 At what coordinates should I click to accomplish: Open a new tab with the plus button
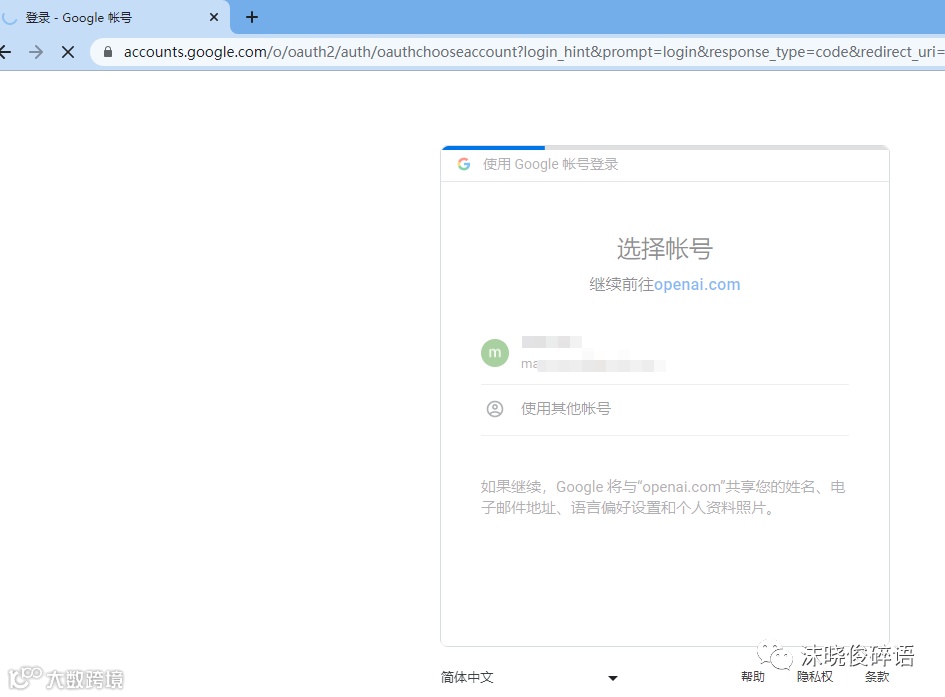(x=252, y=17)
